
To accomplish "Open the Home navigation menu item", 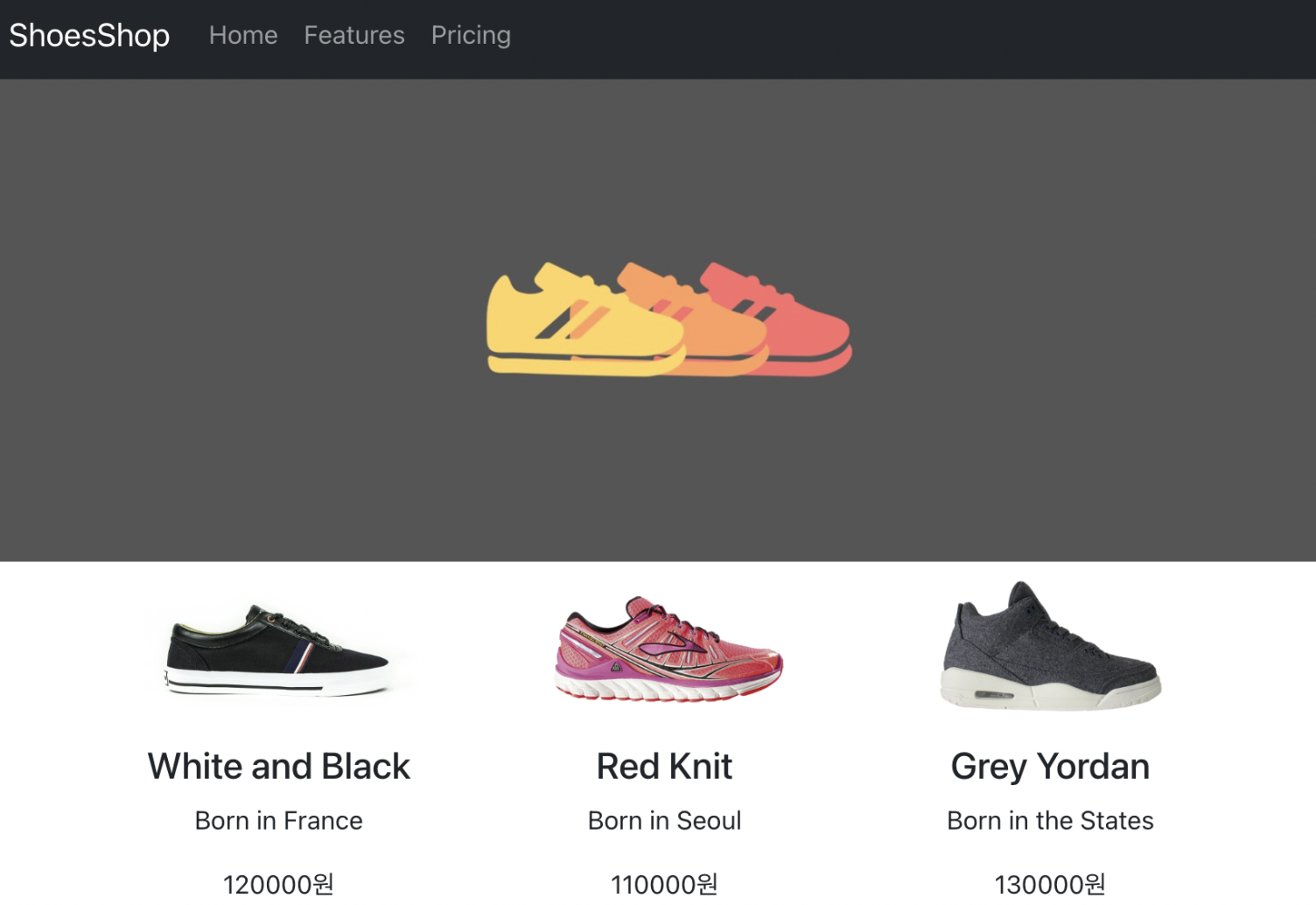I will click(x=242, y=35).
